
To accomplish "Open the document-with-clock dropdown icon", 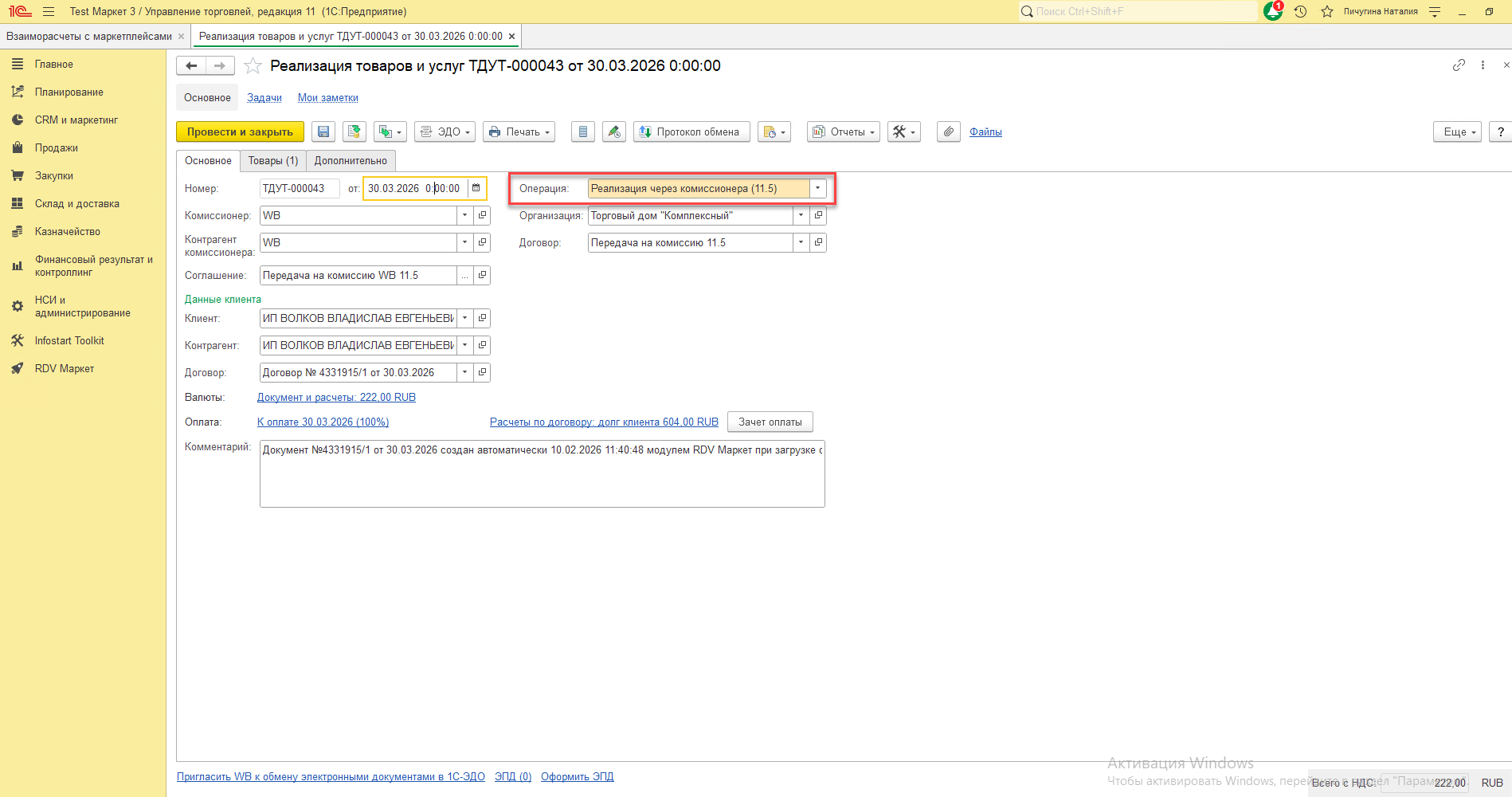I will [x=774, y=132].
